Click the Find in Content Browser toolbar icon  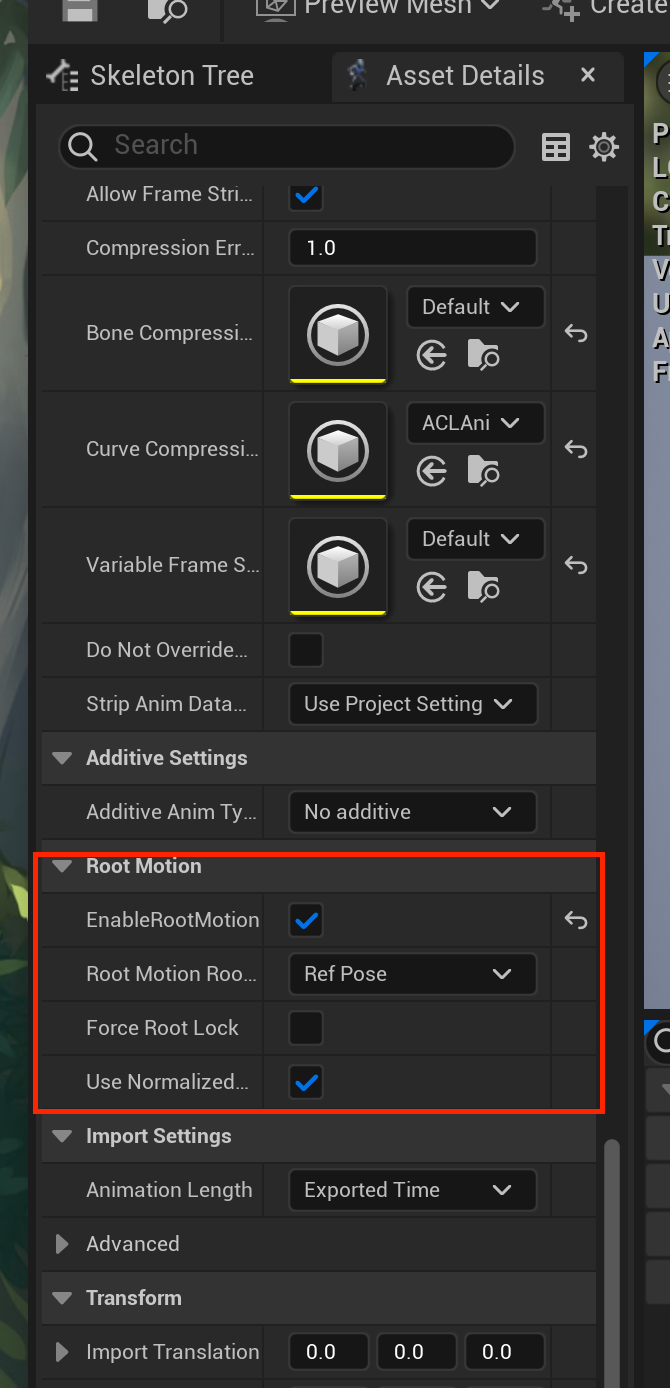(165, 14)
